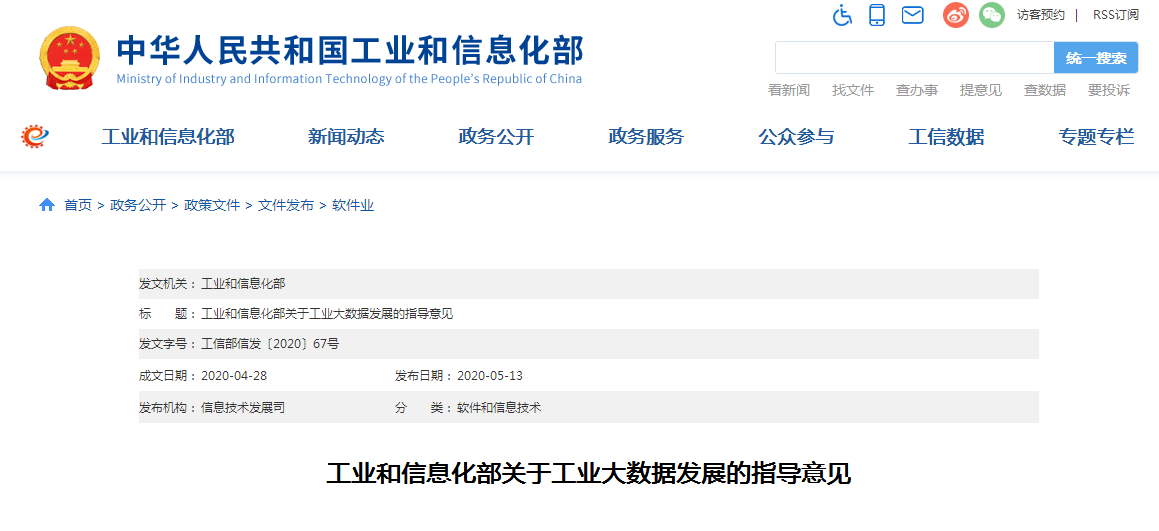Image resolution: width=1159 pixels, height=531 pixels.
Task: Select the 提意见 quick link
Action: (981, 90)
